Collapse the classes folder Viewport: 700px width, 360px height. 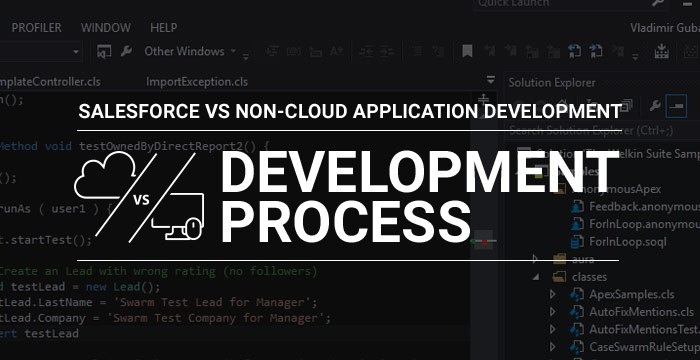(x=536, y=277)
